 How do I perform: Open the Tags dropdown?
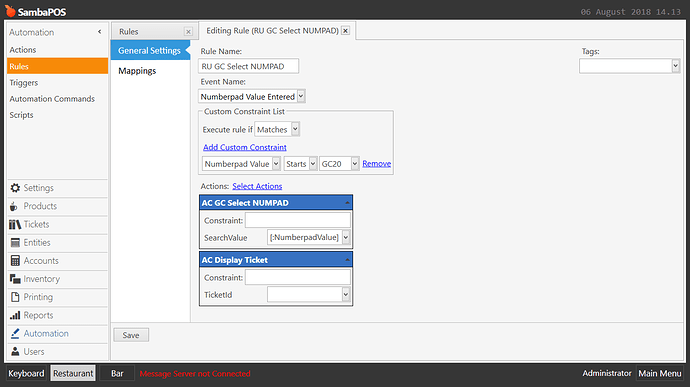click(675, 66)
